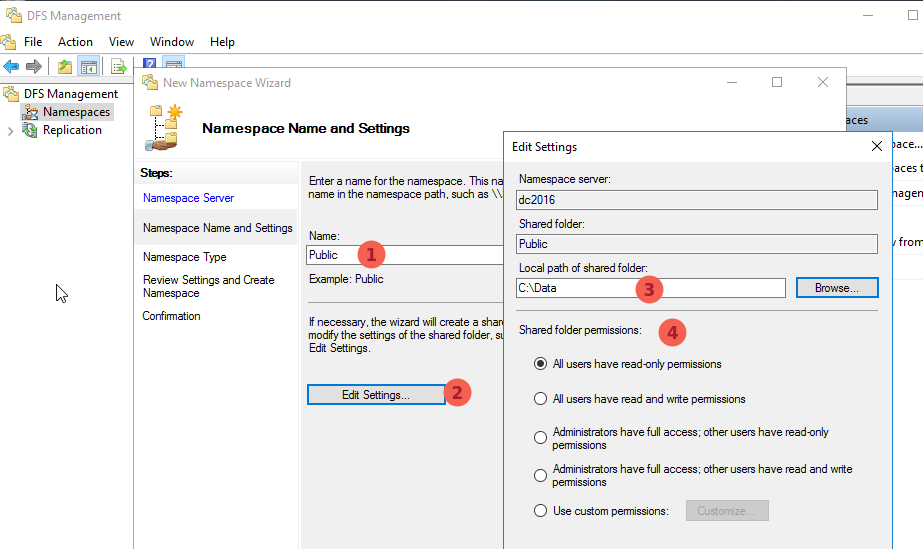The width and height of the screenshot is (923, 549).
Task: Click the Replication node icon
Action: [x=29, y=130]
